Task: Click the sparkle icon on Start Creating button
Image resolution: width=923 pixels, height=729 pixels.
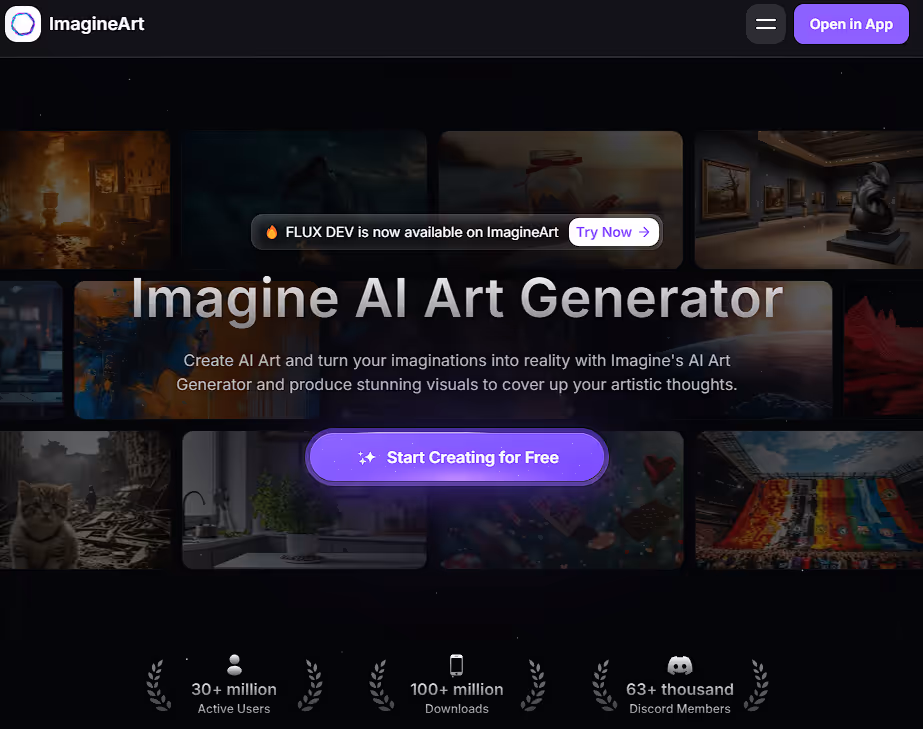Action: pos(366,458)
